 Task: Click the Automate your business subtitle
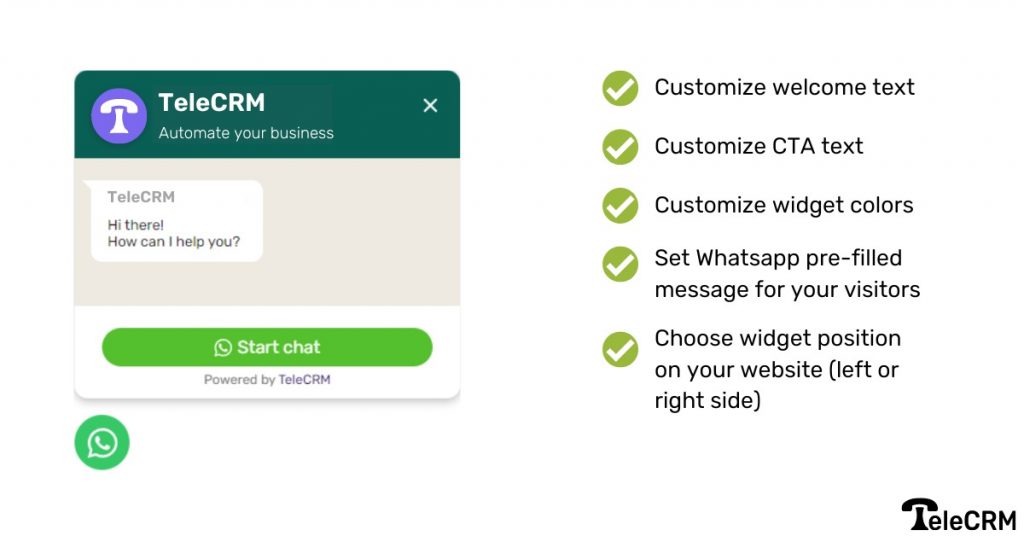(x=246, y=133)
